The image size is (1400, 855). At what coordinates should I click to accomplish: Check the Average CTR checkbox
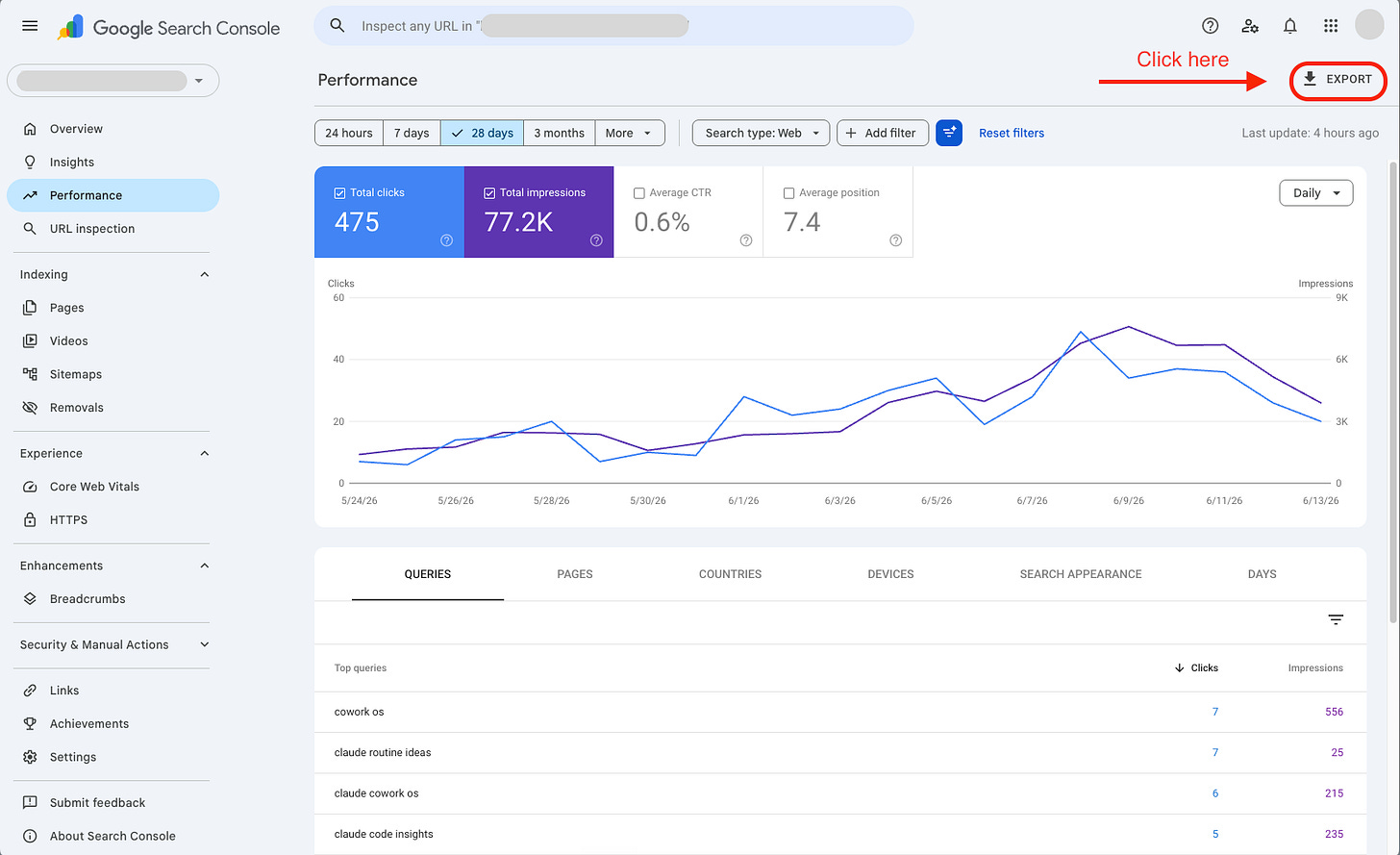(639, 193)
